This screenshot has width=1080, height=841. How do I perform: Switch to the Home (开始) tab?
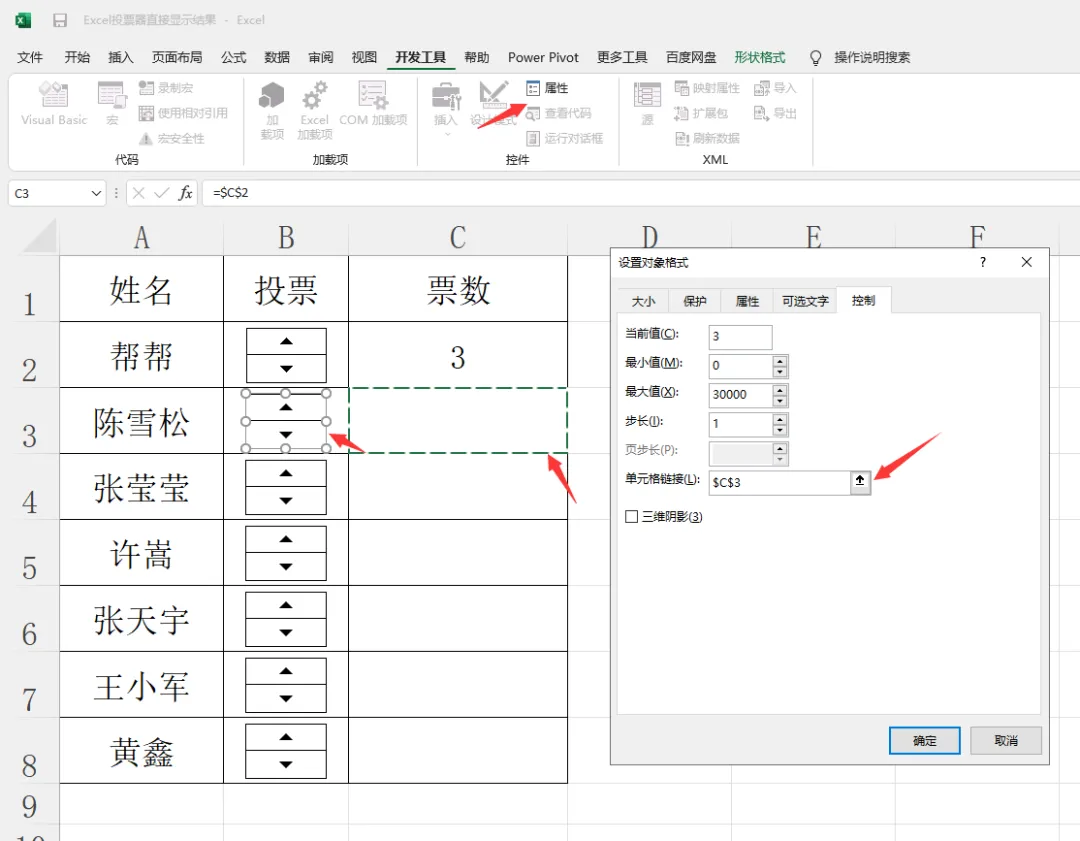click(x=77, y=57)
